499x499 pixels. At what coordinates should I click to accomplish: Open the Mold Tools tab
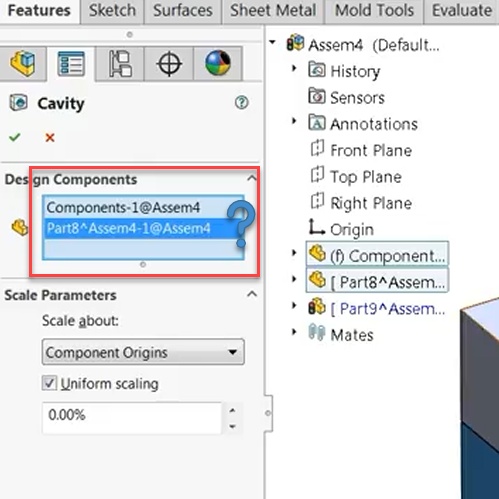click(374, 11)
